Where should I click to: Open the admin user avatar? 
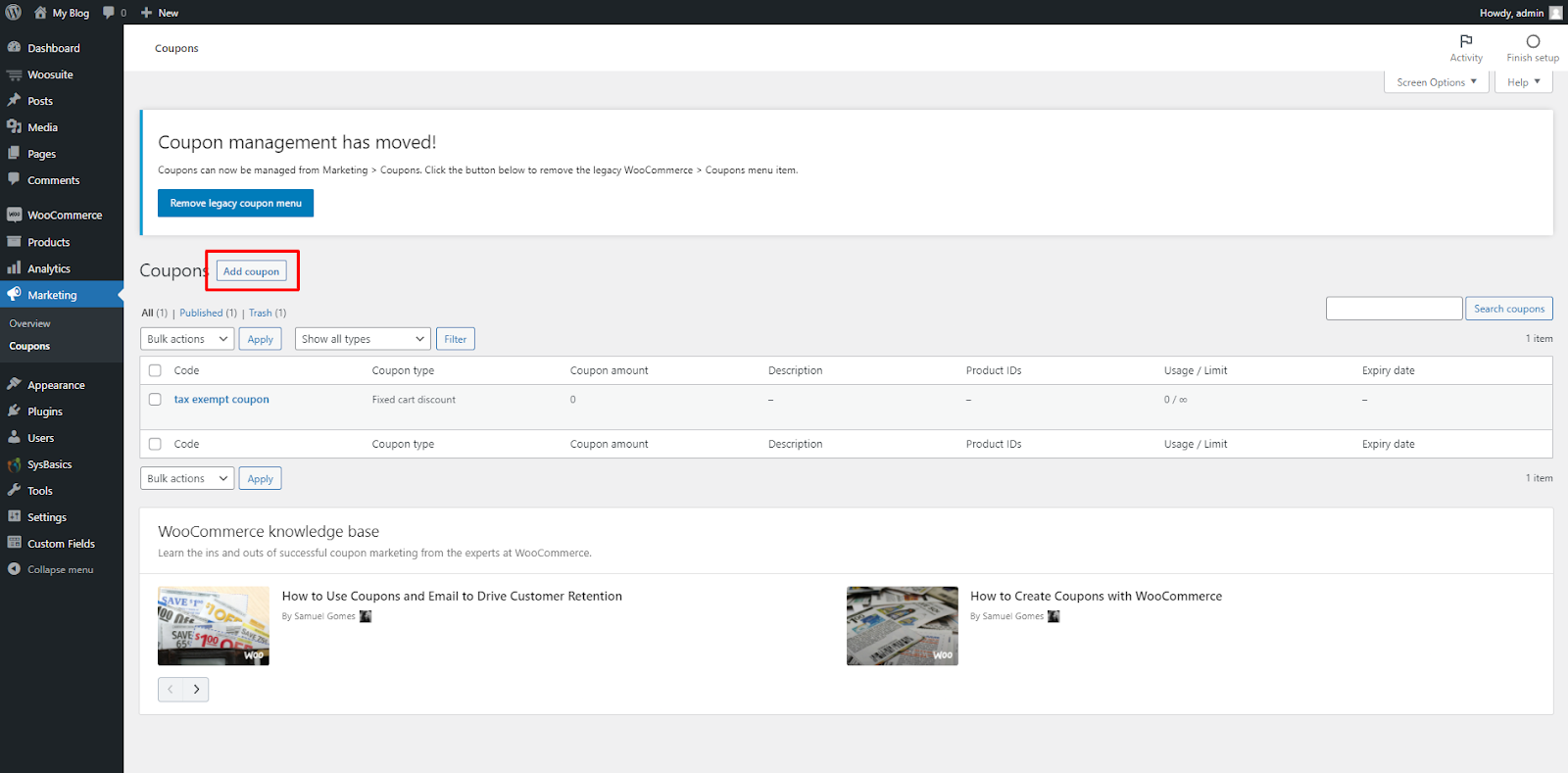point(1555,13)
